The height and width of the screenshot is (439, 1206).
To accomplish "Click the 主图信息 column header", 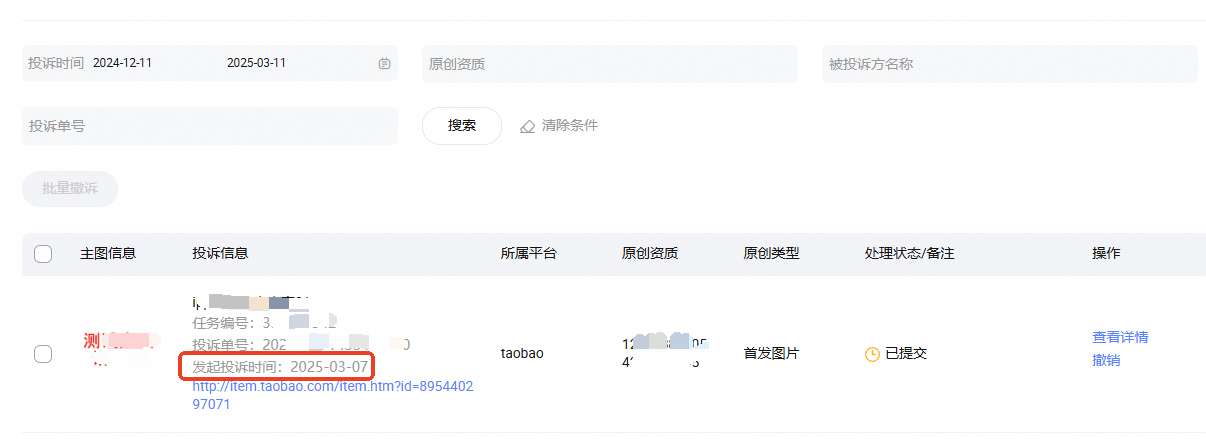I will tap(108, 254).
